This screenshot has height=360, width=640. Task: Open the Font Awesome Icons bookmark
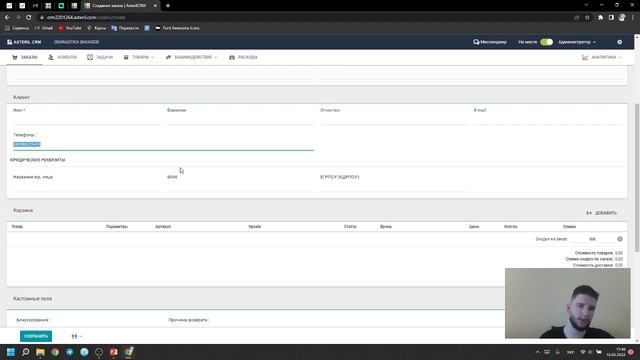click(177, 28)
